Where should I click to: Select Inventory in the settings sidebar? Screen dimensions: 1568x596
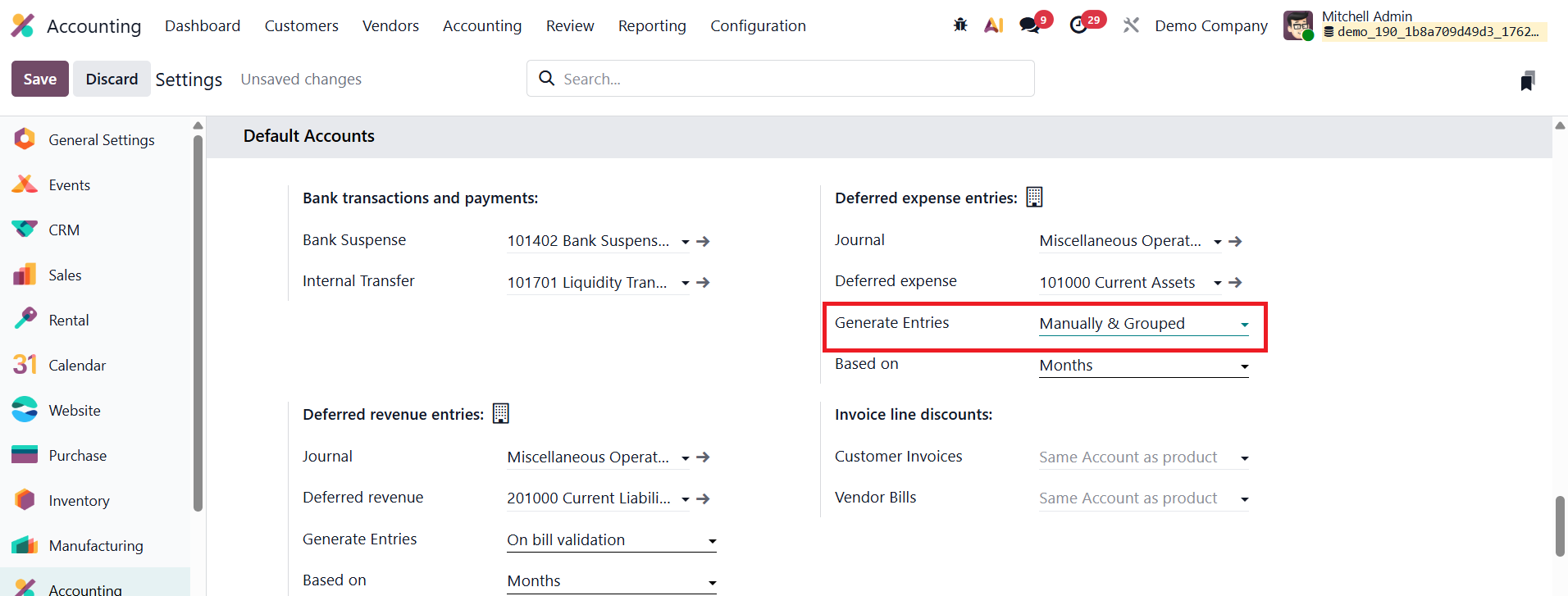tap(79, 501)
